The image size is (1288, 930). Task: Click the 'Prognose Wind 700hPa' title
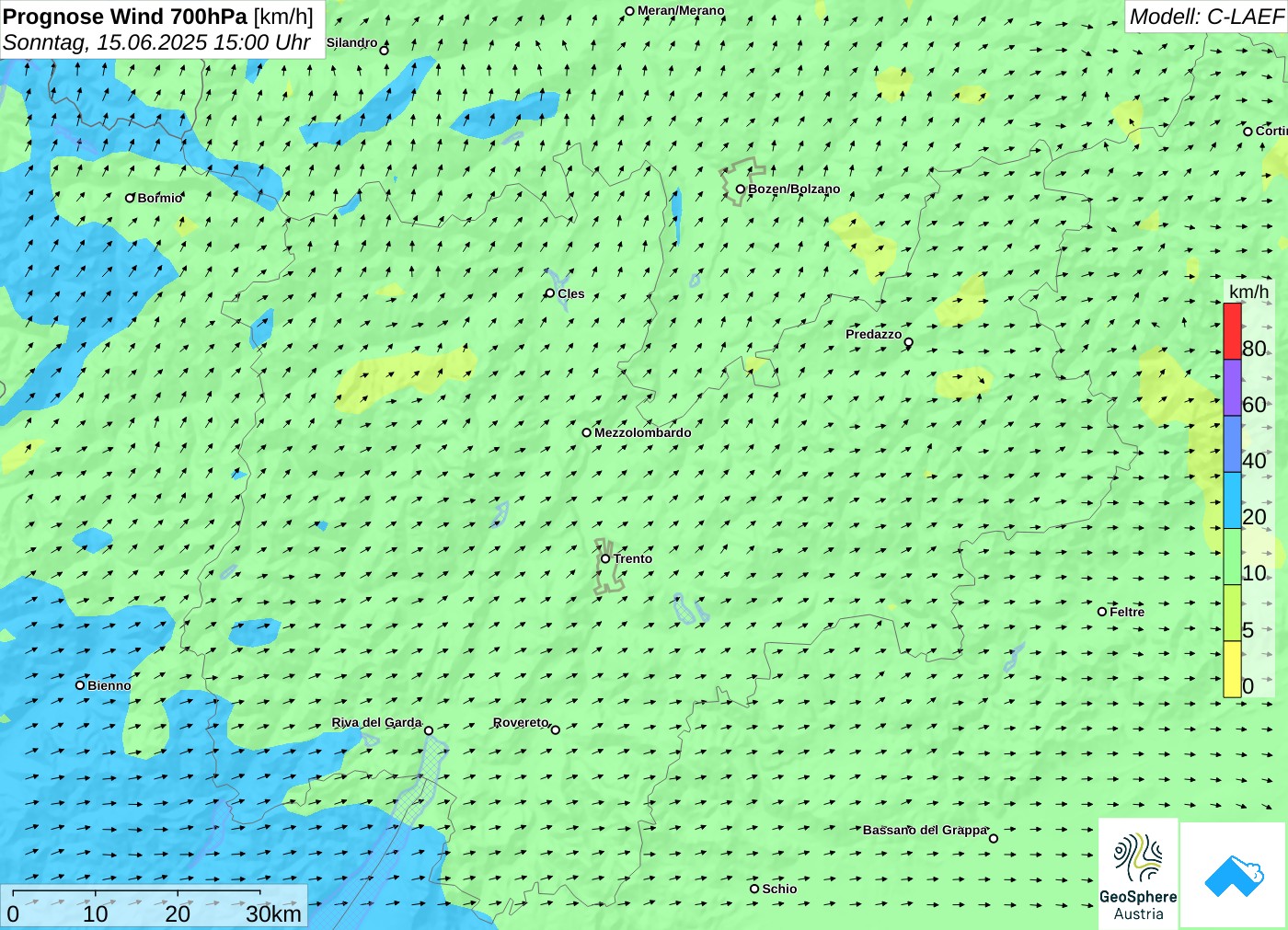(125, 17)
